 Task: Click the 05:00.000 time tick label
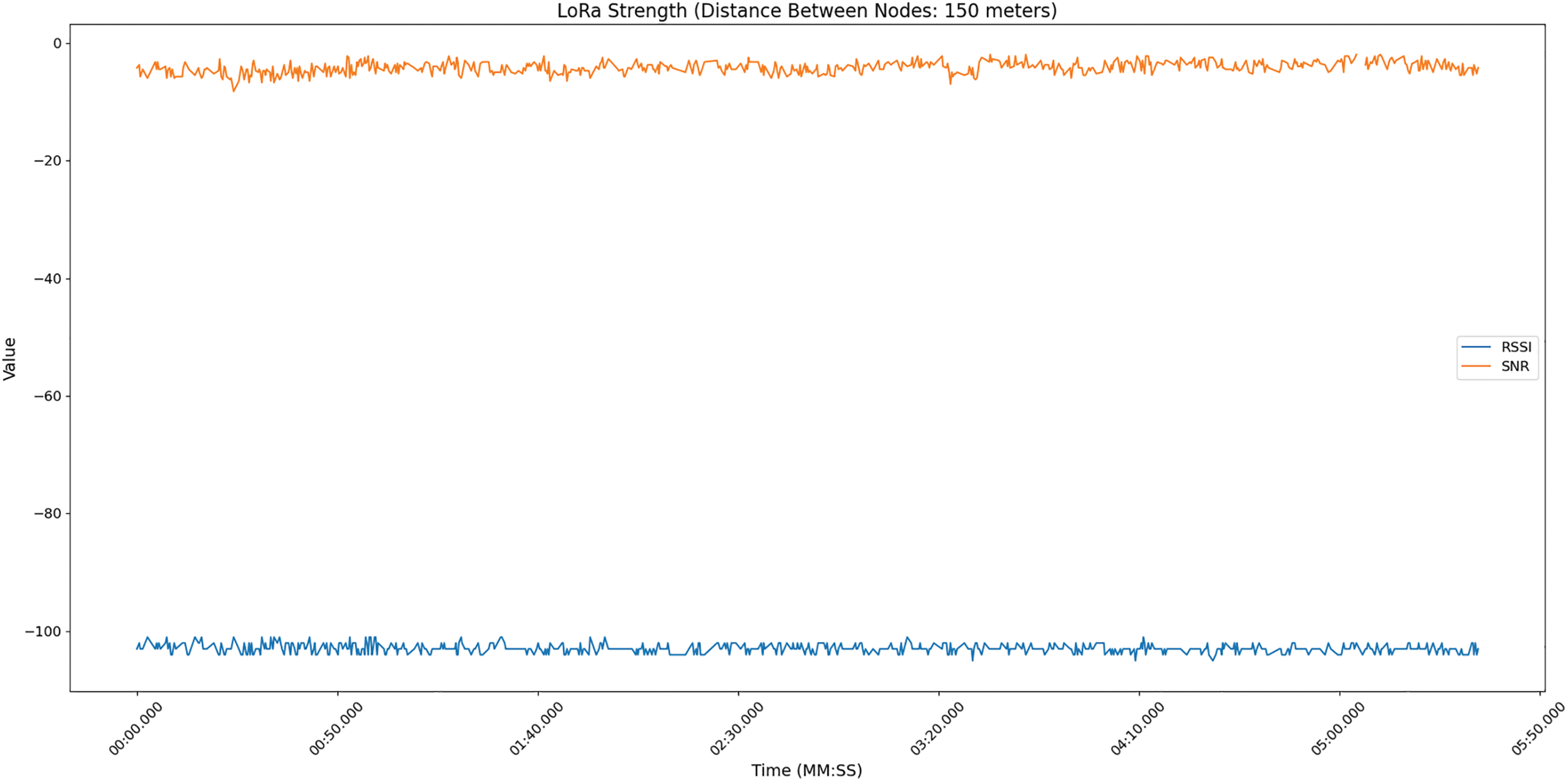pyautogui.click(x=1337, y=729)
